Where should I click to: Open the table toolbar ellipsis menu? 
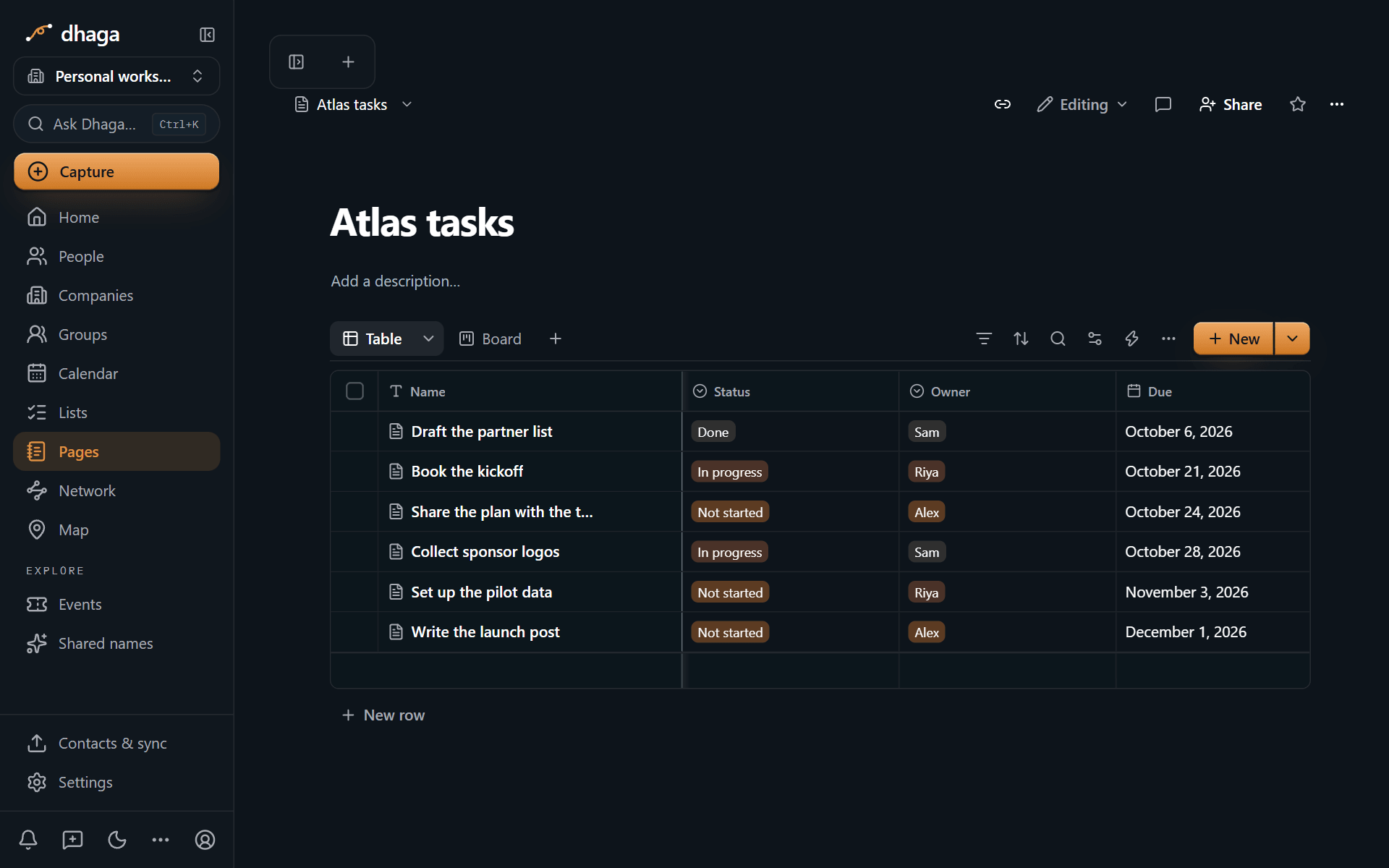pos(1168,339)
